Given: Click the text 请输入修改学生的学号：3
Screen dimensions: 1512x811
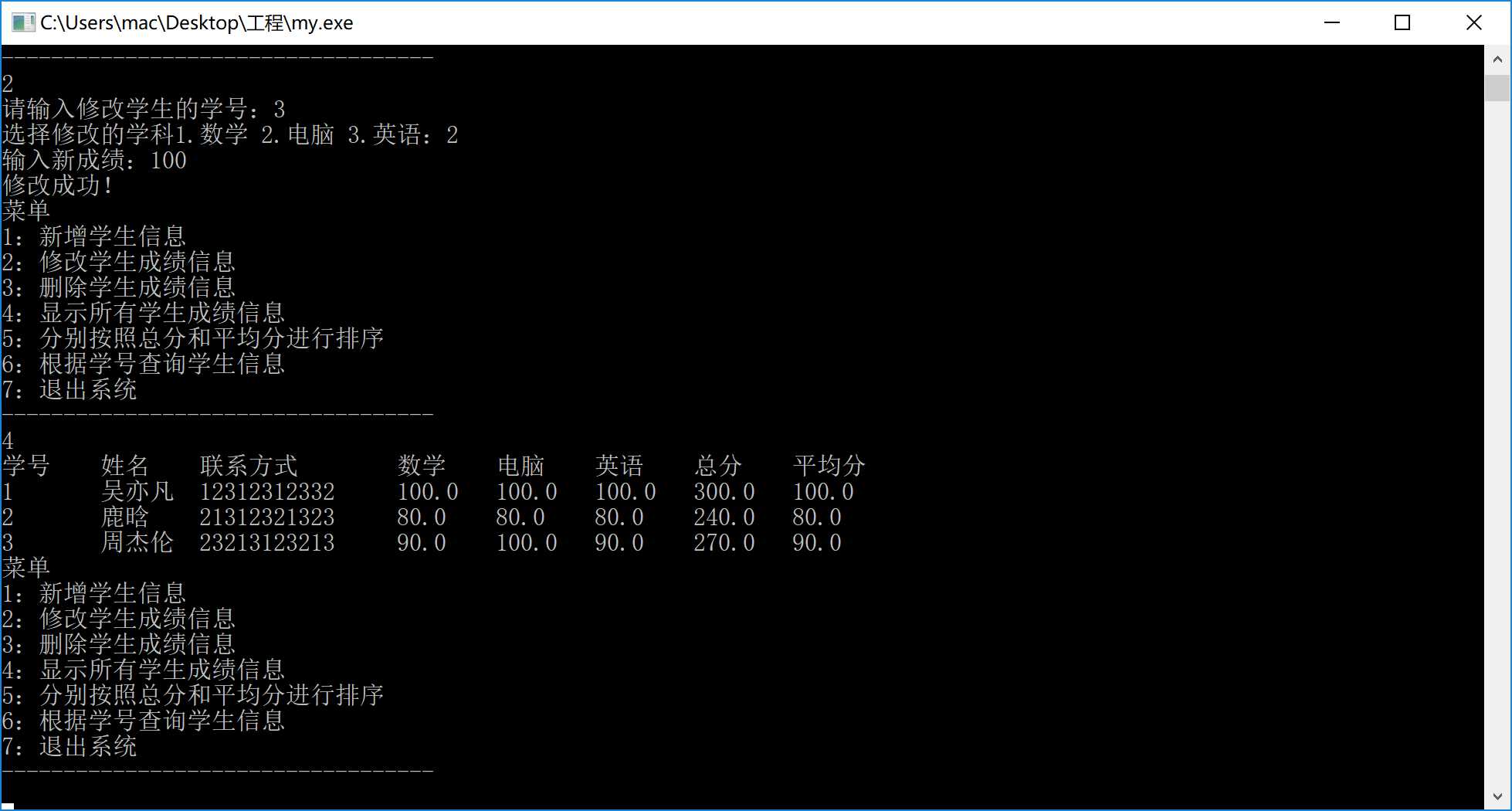Looking at the screenshot, I should click(x=144, y=110).
